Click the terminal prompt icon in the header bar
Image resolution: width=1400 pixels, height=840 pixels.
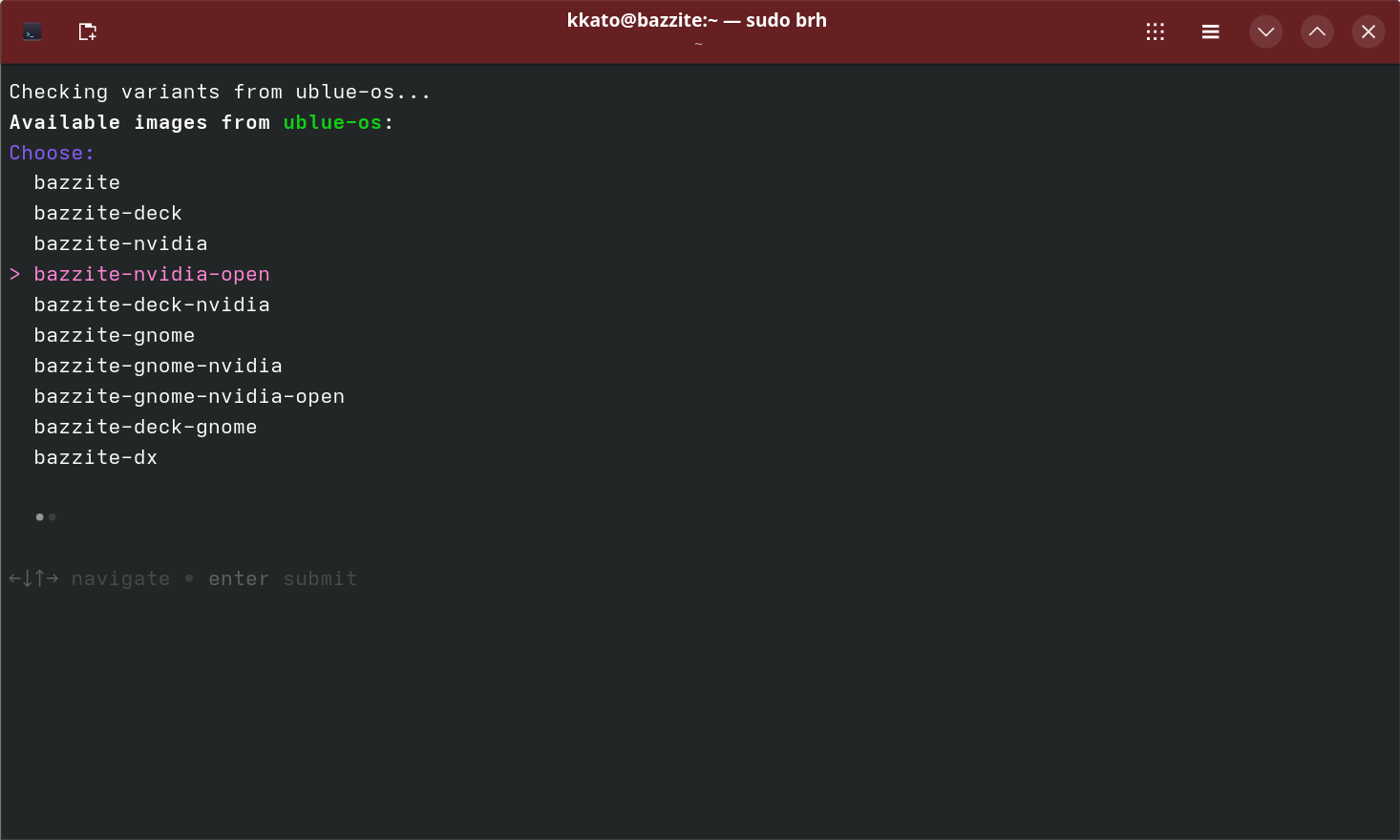tap(32, 31)
